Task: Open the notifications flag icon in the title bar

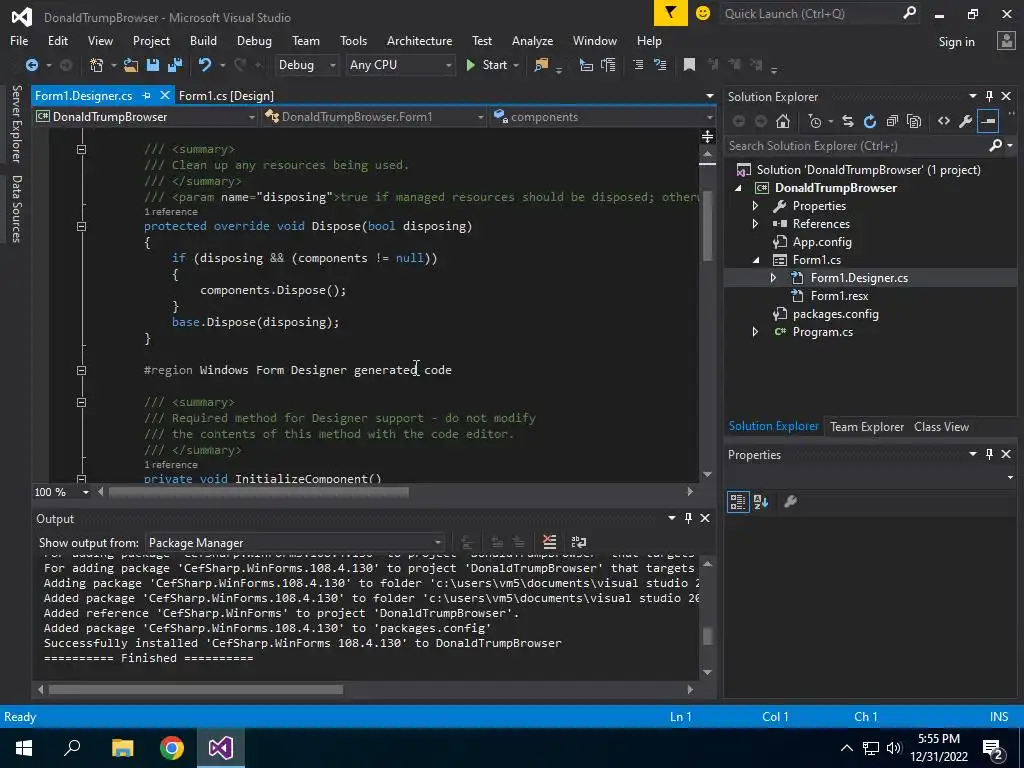Action: 671,13
